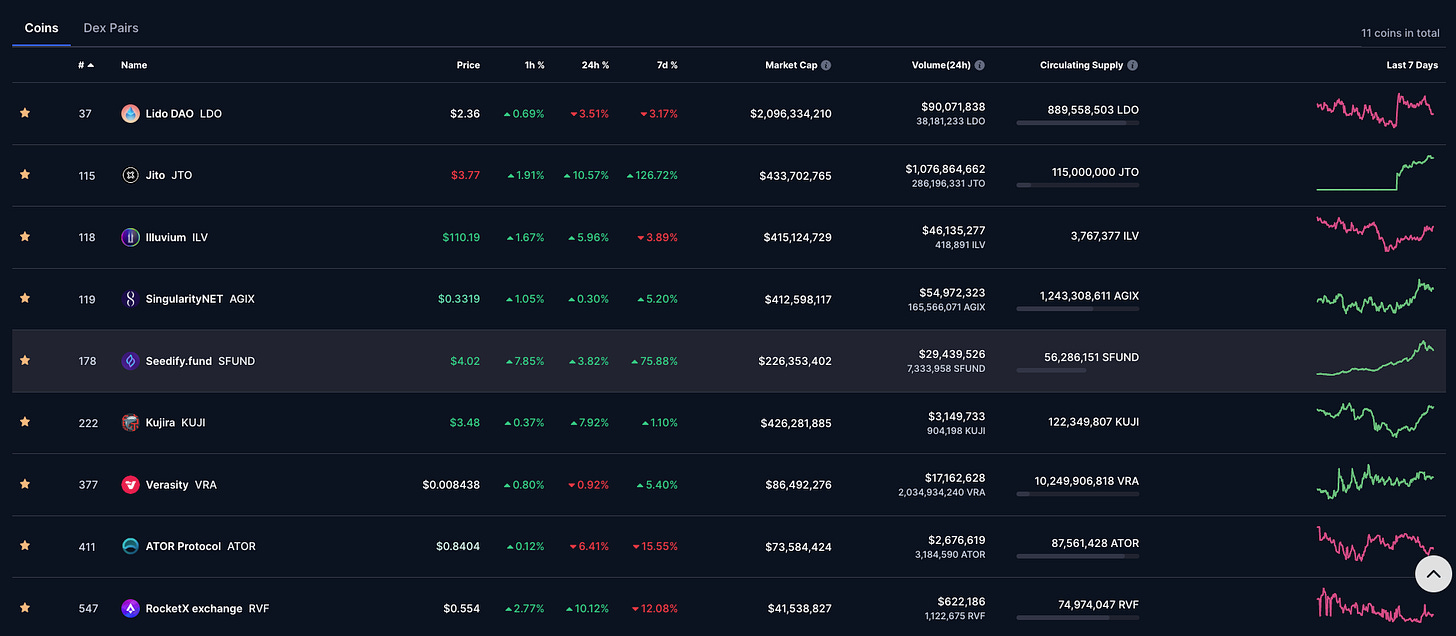This screenshot has height=636, width=1456.
Task: Toggle watchlist star for Kujira
Action: [25, 422]
